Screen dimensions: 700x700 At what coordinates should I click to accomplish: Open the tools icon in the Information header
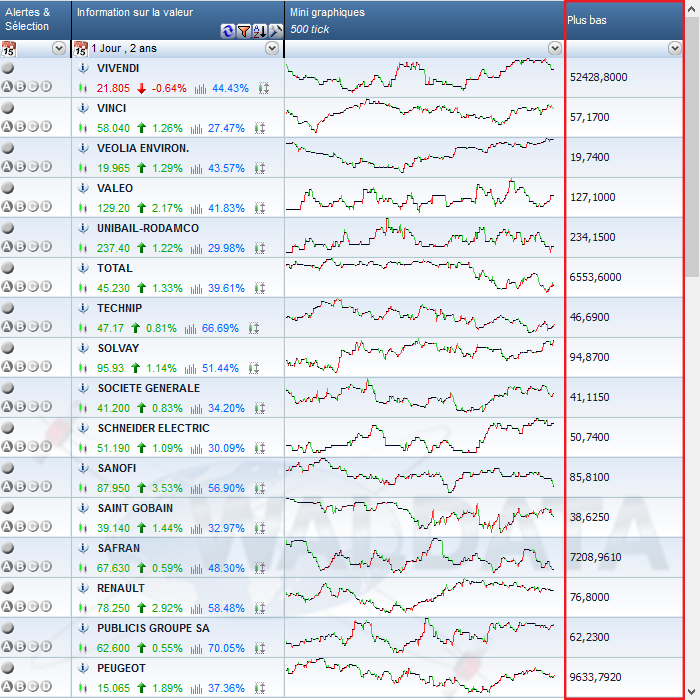(x=276, y=31)
